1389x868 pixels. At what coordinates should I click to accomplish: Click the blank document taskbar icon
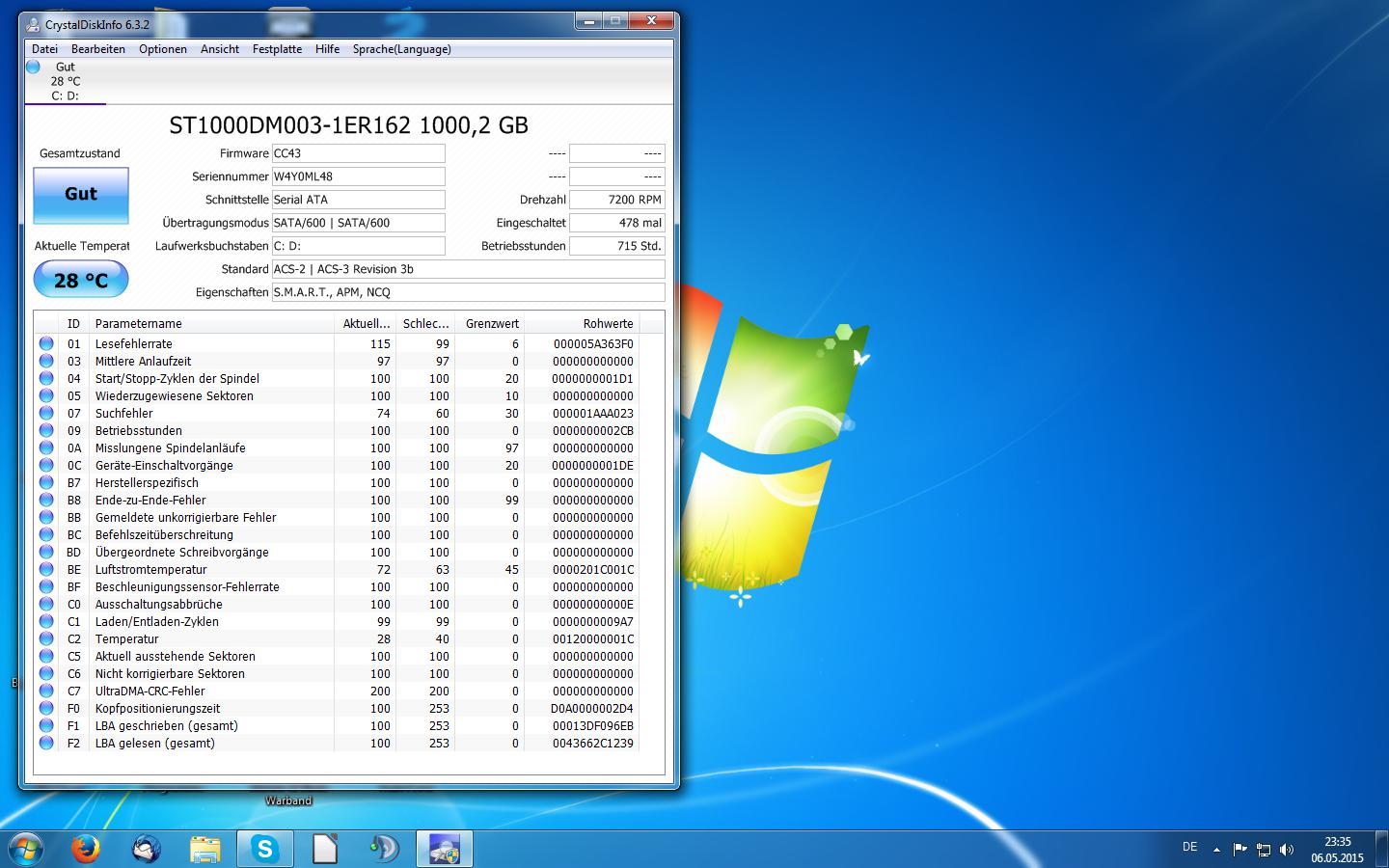pyautogui.click(x=325, y=849)
